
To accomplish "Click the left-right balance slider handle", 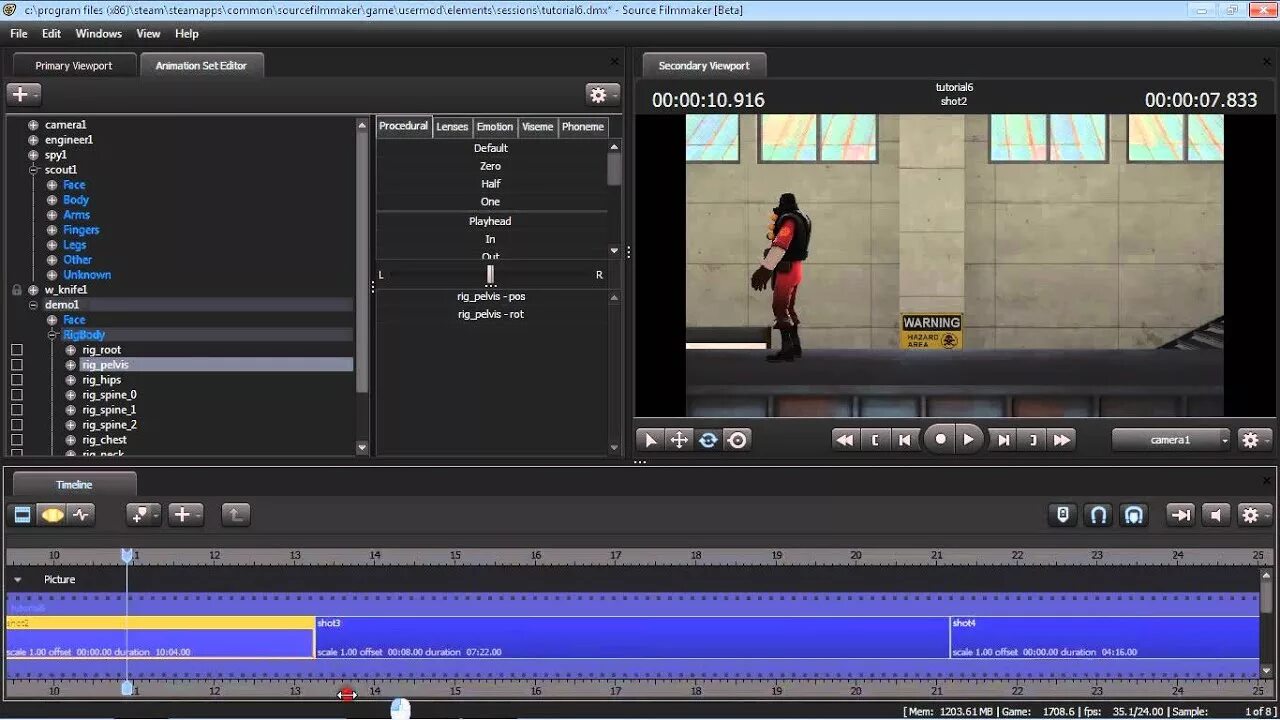I will click(491, 274).
